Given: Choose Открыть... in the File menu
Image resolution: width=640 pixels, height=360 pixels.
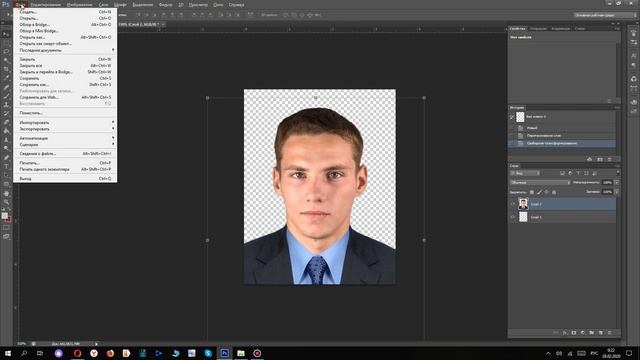Looking at the screenshot, I should click(65, 18).
